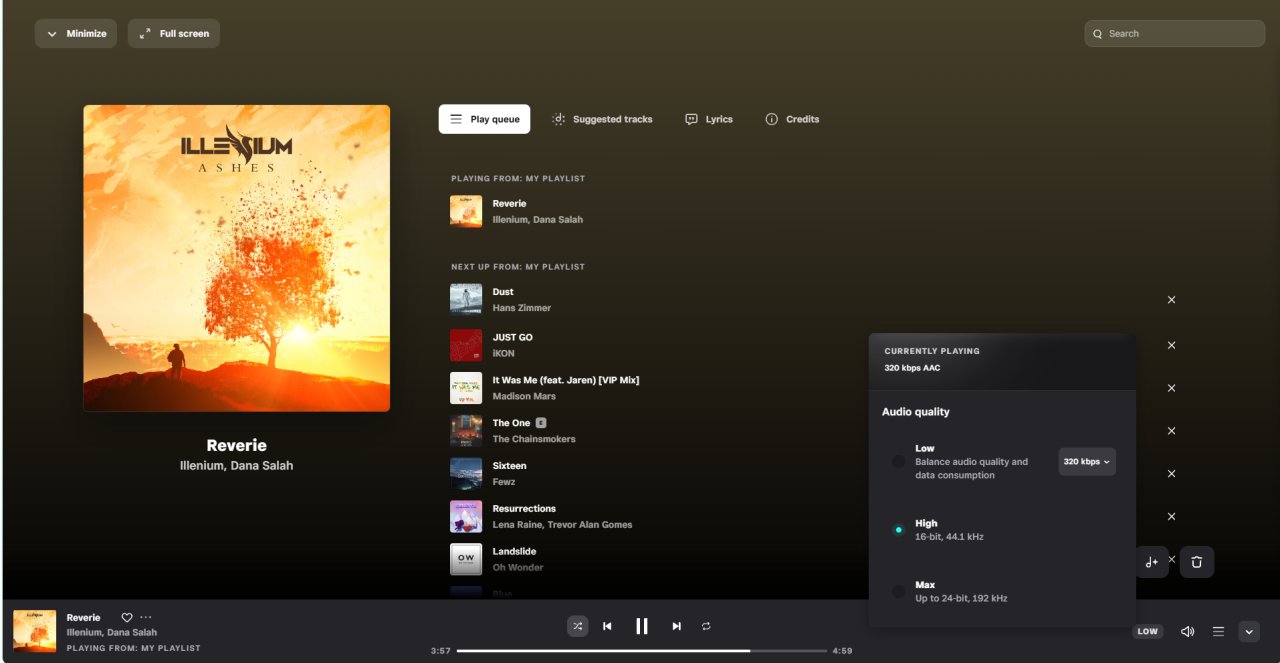Select High audio quality option

pyautogui.click(x=898, y=530)
